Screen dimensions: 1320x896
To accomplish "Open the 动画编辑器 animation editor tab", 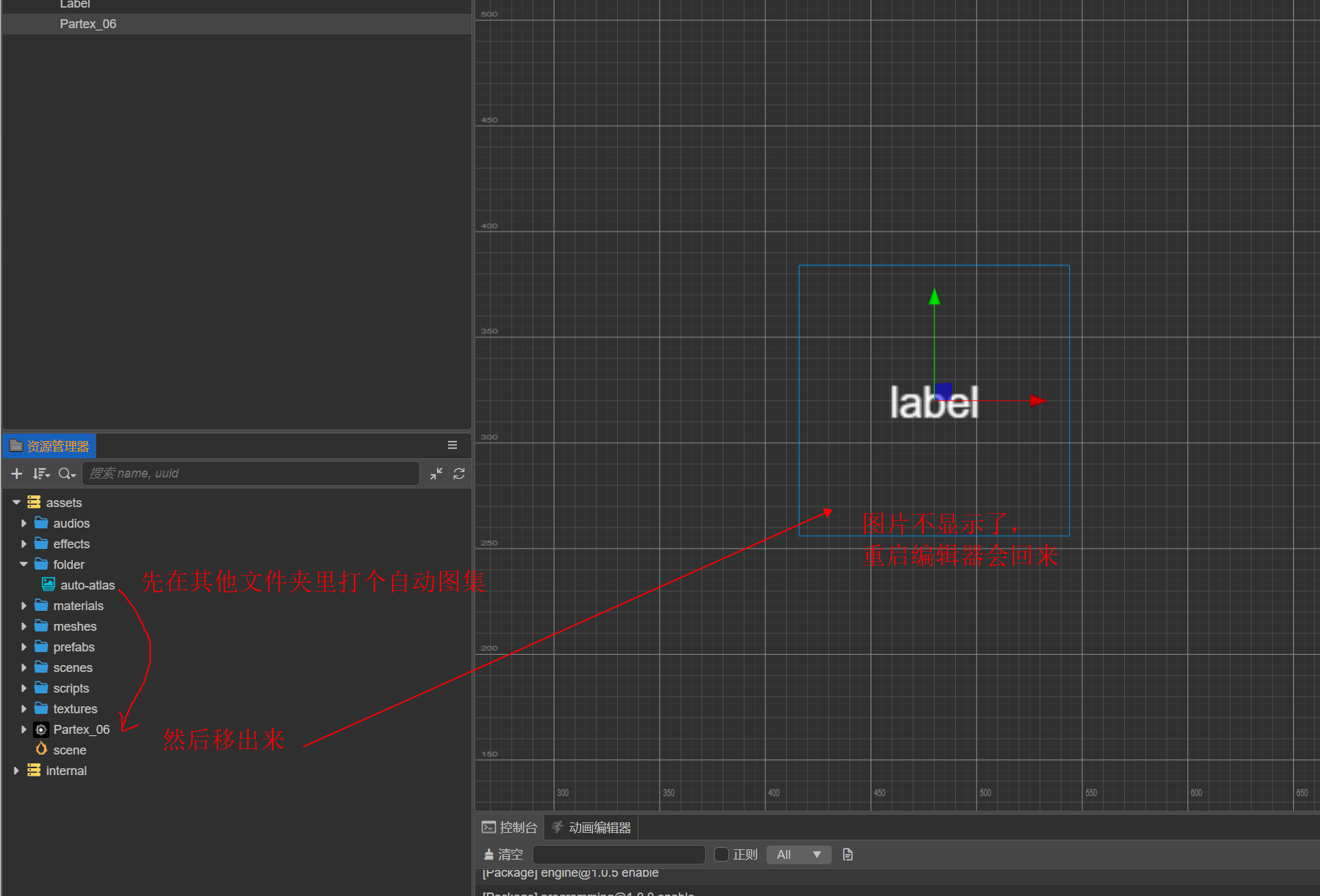I will [592, 827].
